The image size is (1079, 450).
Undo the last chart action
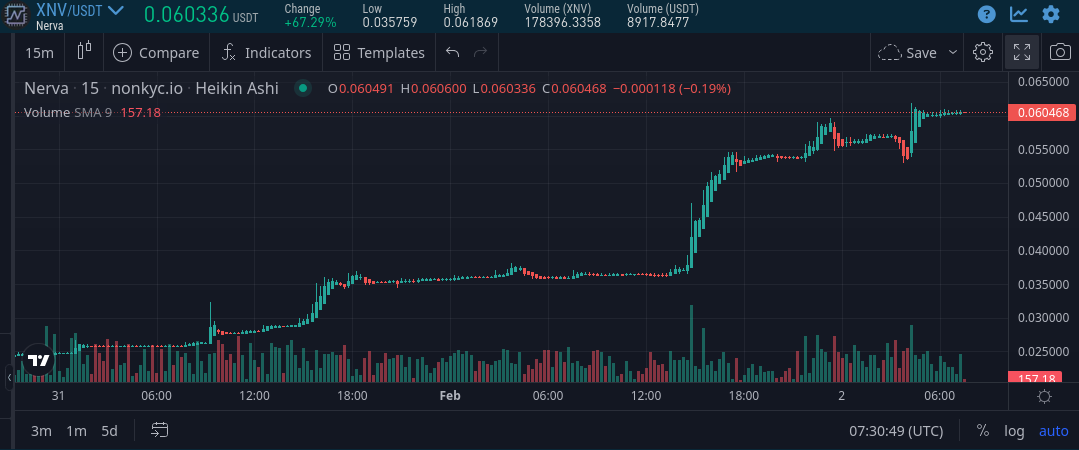pos(452,53)
